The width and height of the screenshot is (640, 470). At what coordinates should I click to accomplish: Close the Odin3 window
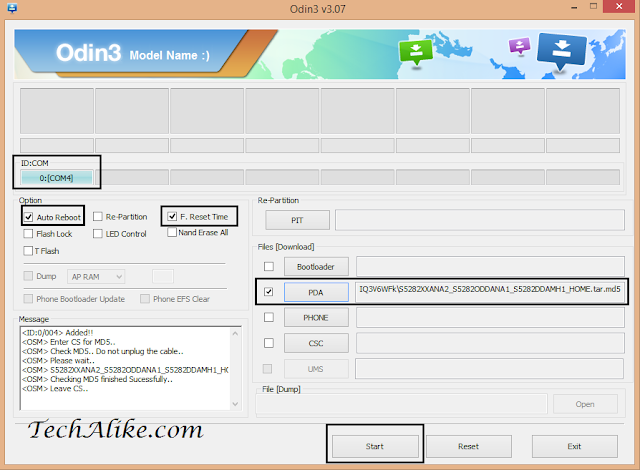click(619, 7)
